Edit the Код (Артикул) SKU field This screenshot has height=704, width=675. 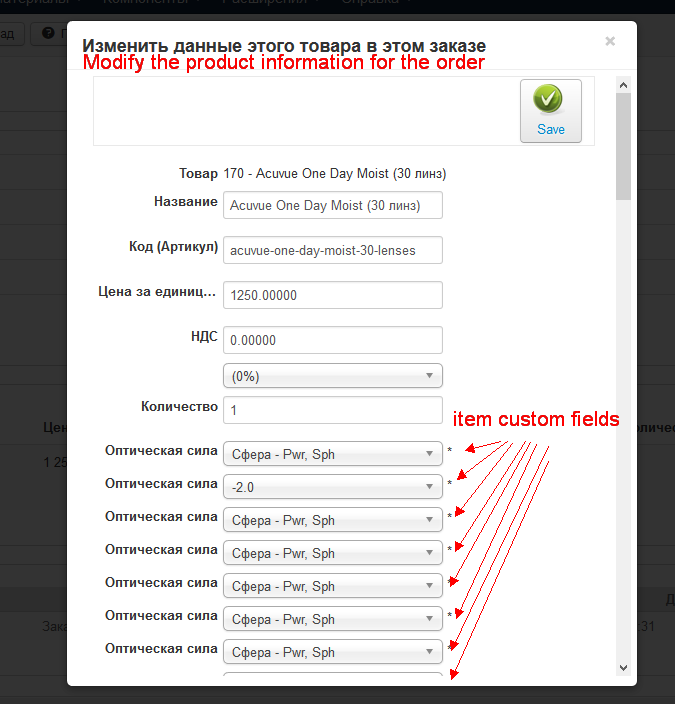(x=333, y=250)
